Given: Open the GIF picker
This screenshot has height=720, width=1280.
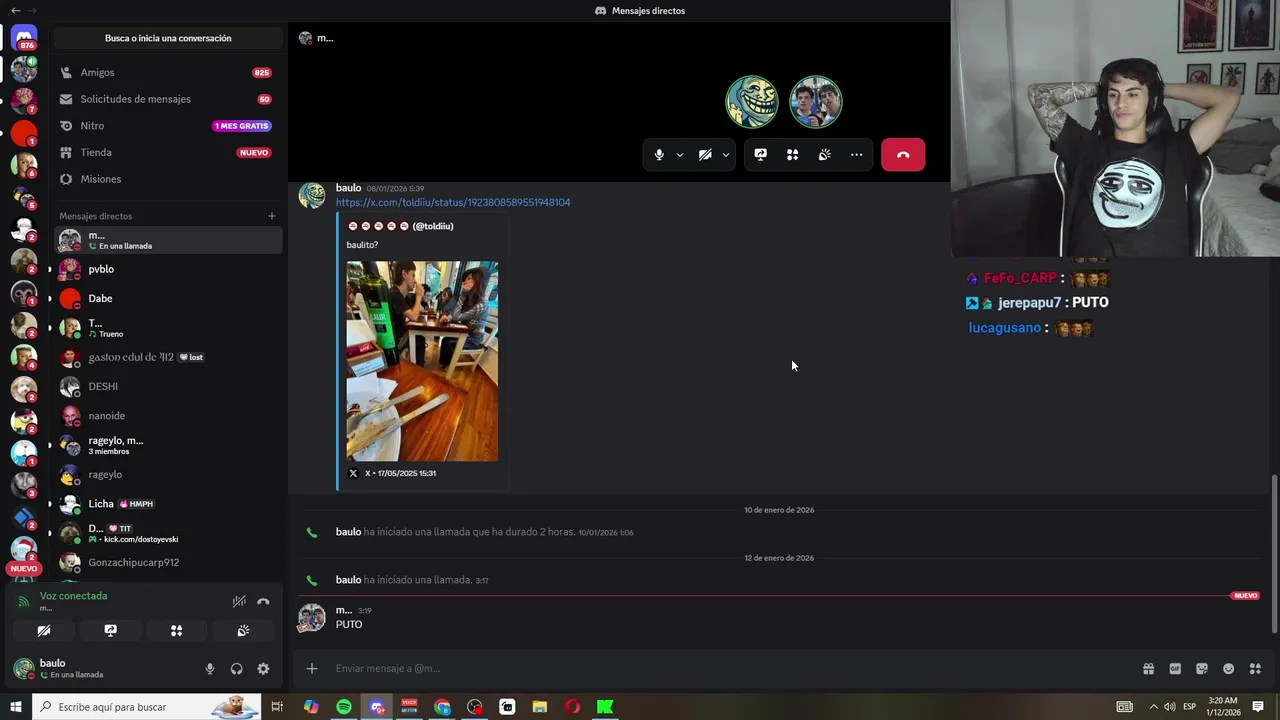Looking at the screenshot, I should pos(1175,669).
